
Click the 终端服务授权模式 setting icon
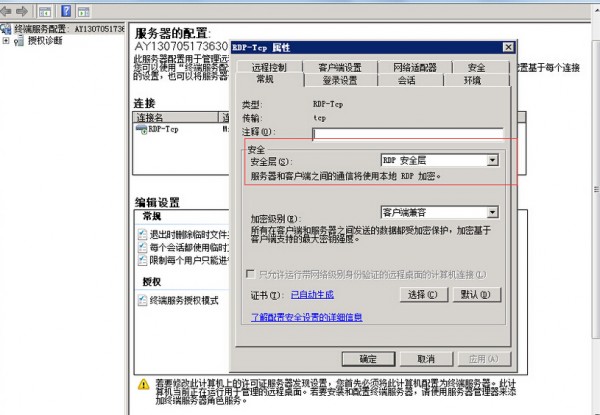coord(142,300)
